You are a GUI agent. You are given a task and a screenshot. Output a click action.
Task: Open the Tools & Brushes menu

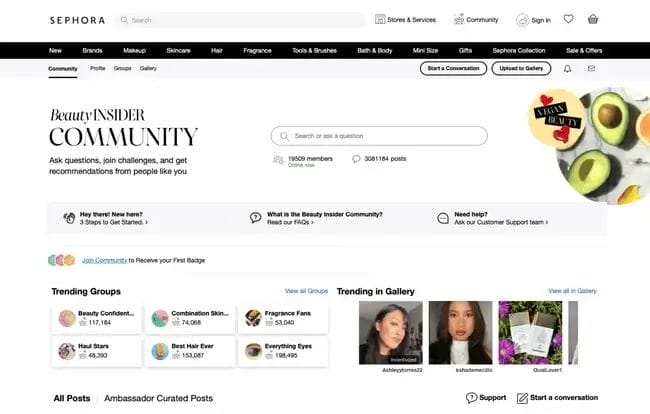[x=314, y=51]
